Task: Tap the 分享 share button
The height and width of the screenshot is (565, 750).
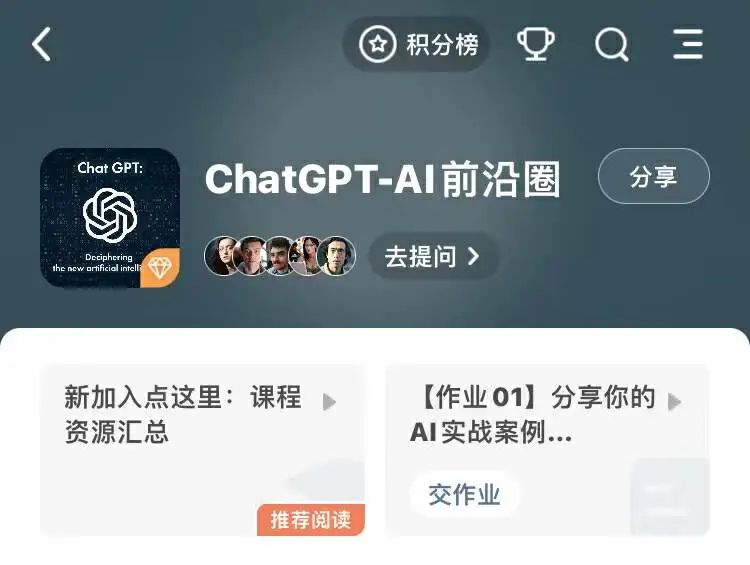Action: (653, 176)
